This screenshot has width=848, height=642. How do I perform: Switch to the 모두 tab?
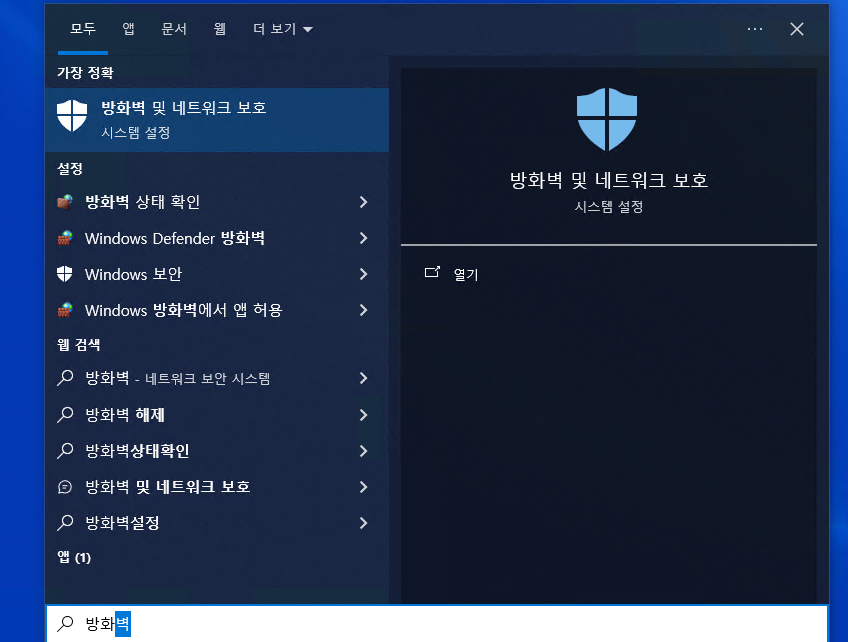pyautogui.click(x=83, y=29)
